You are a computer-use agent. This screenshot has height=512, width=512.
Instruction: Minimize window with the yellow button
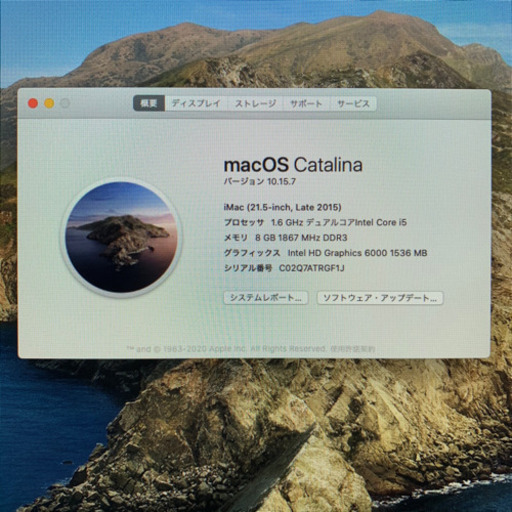click(x=49, y=103)
